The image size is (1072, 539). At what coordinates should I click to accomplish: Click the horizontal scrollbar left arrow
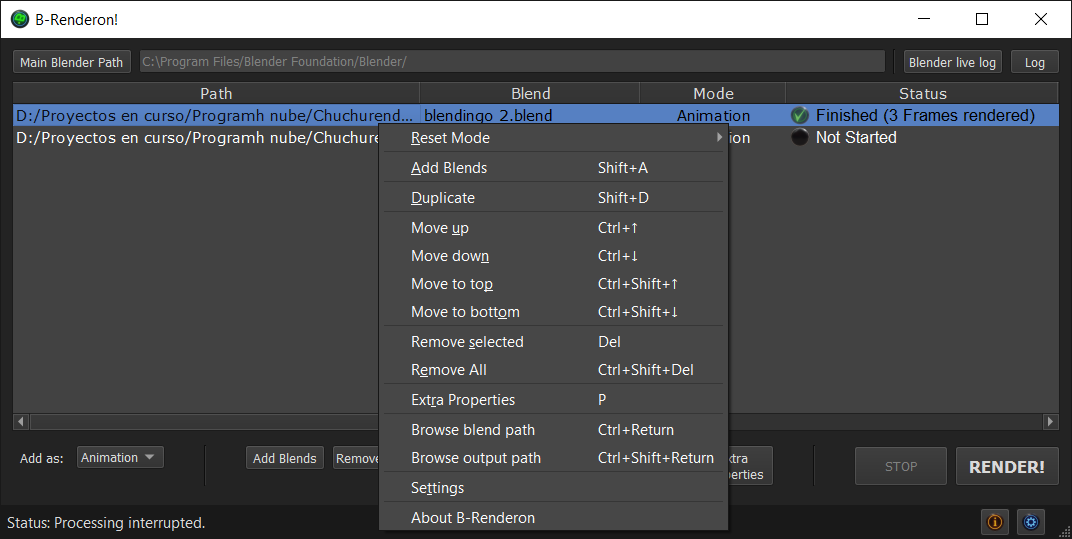coord(21,421)
